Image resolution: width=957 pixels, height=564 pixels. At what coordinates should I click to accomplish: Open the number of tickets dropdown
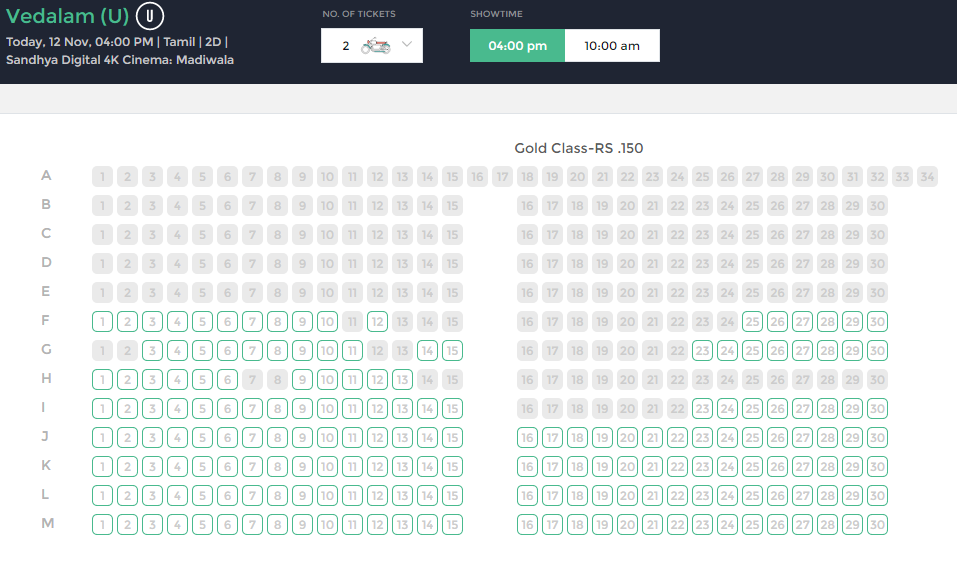372,46
